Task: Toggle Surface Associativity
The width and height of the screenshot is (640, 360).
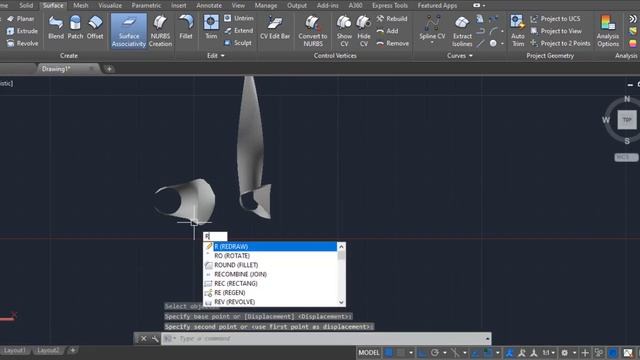Action: [x=129, y=31]
